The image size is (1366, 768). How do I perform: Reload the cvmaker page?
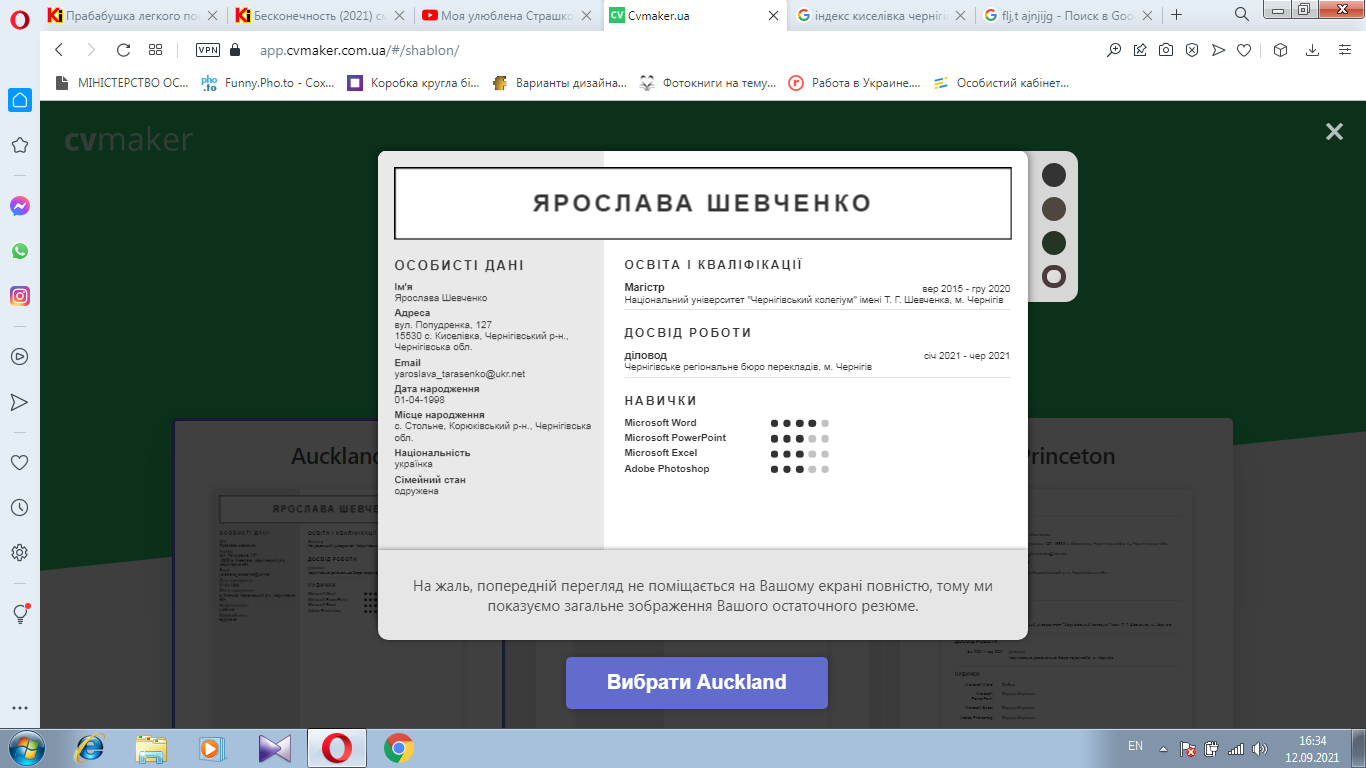pos(123,50)
